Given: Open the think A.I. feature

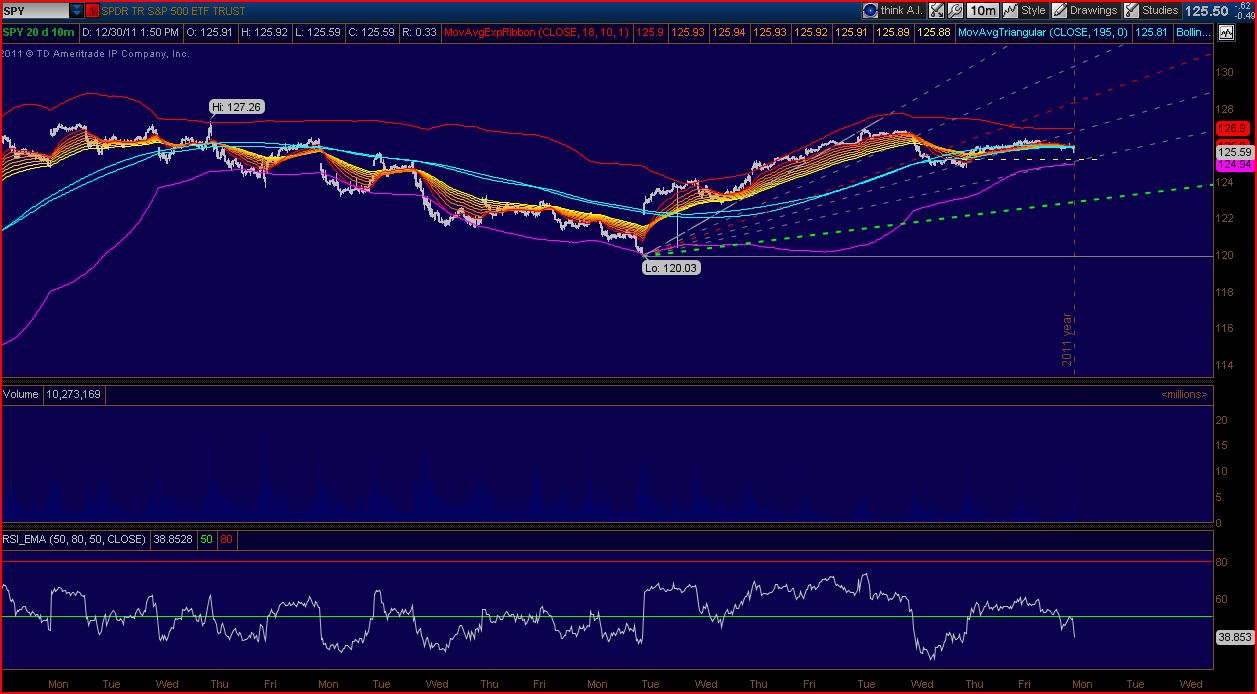Looking at the screenshot, I should pyautogui.click(x=892, y=10).
